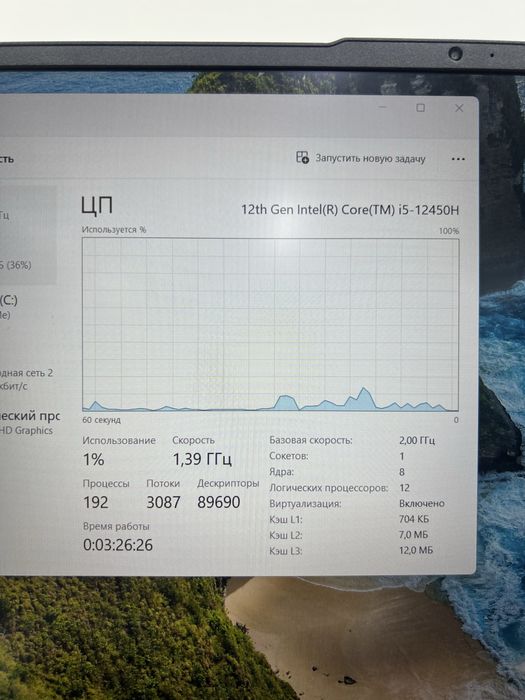The width and height of the screenshot is (525, 700).
Task: Click the 100% graph scale label
Action: pyautogui.click(x=449, y=231)
